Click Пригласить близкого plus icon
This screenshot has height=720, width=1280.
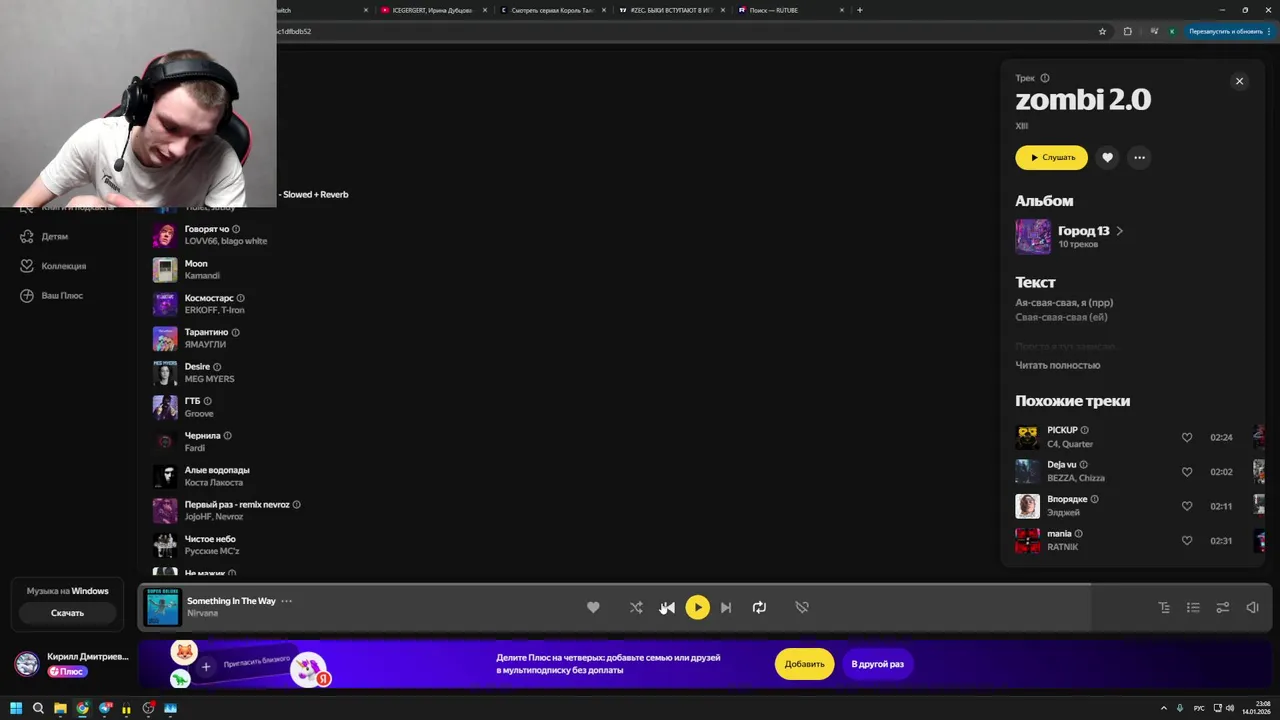pos(206,666)
